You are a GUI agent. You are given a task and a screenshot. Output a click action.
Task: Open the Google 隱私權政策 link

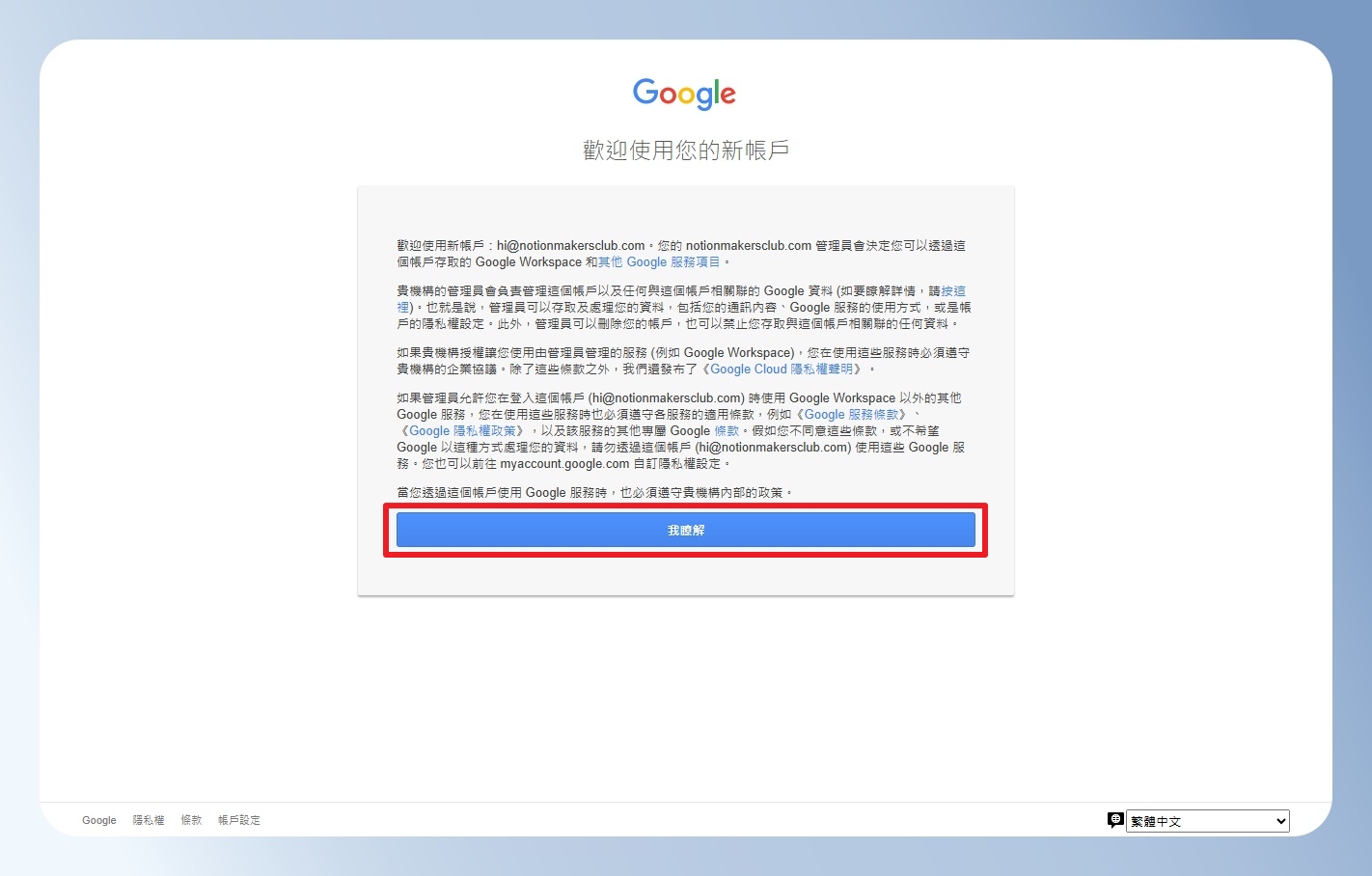[462, 430]
